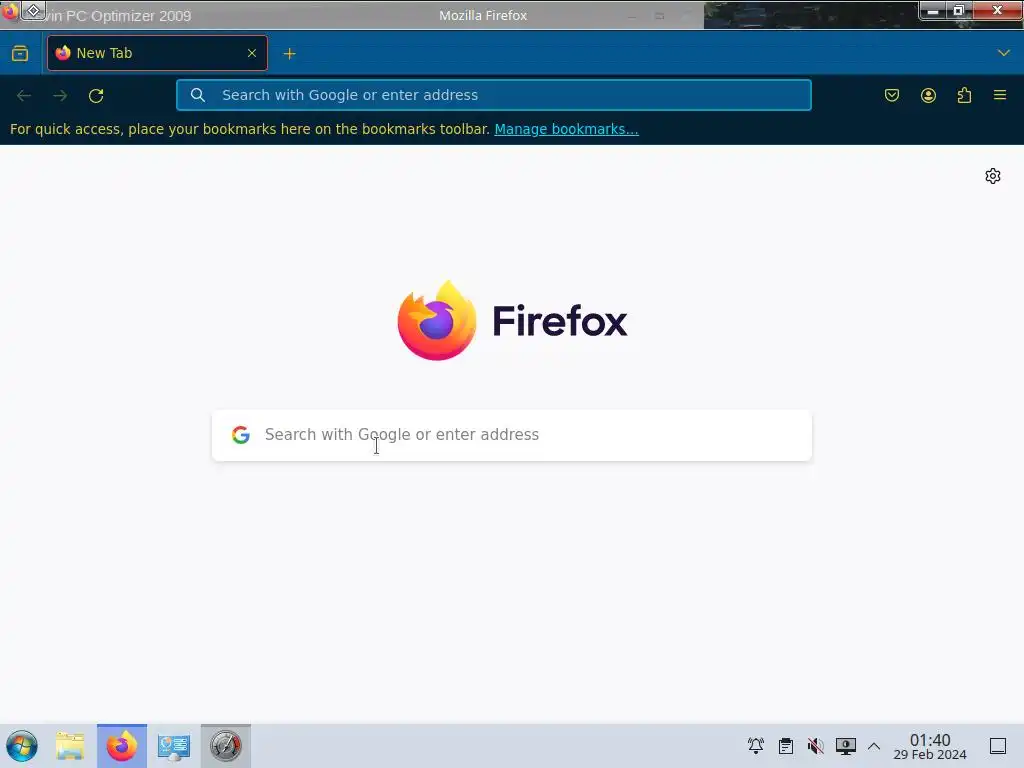Expand the list all tabs chevron
Viewport: 1024px width, 768px height.
coord(1004,53)
